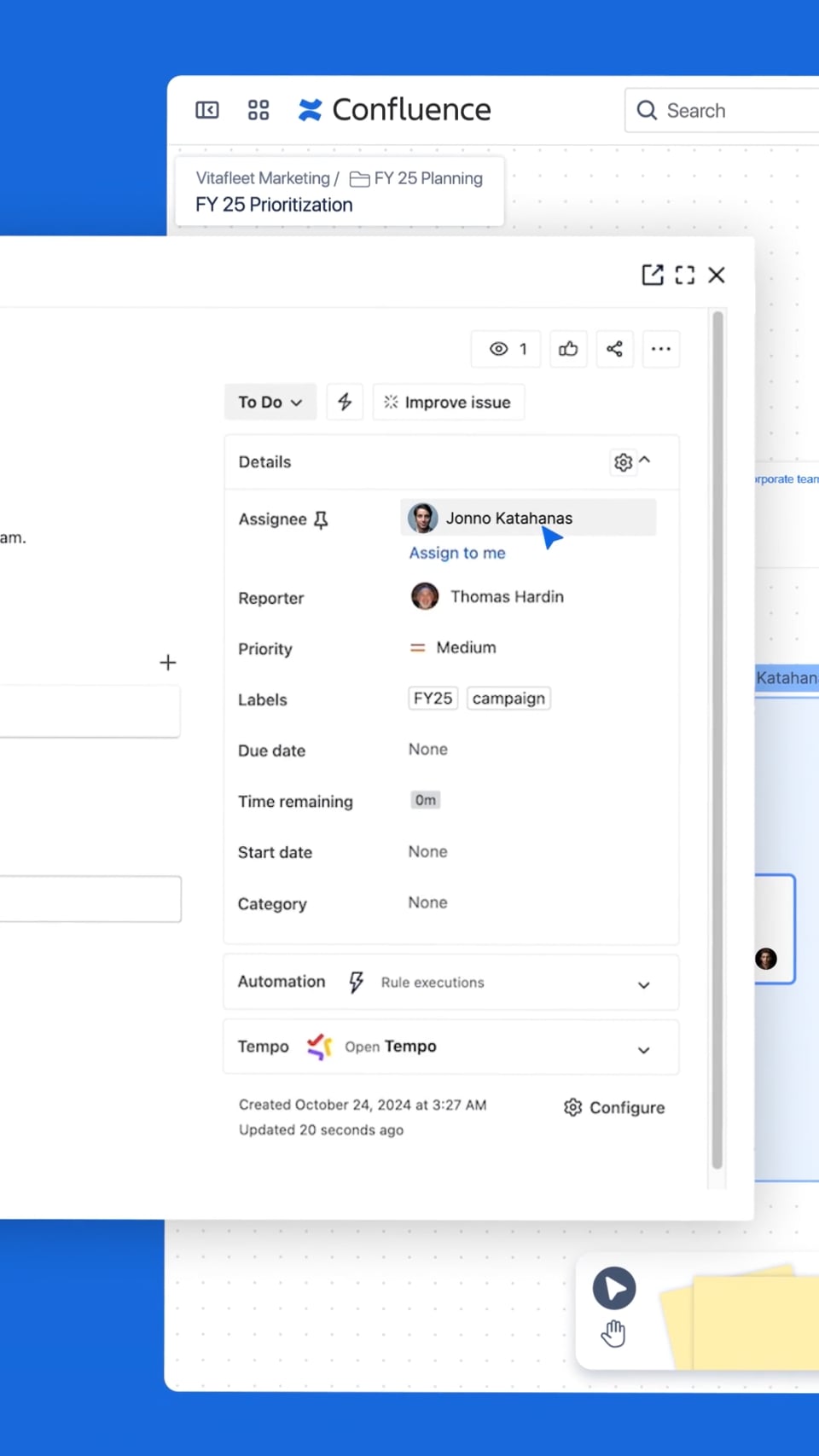The width and height of the screenshot is (819, 1456).
Task: Set the Category value
Action: point(428,902)
